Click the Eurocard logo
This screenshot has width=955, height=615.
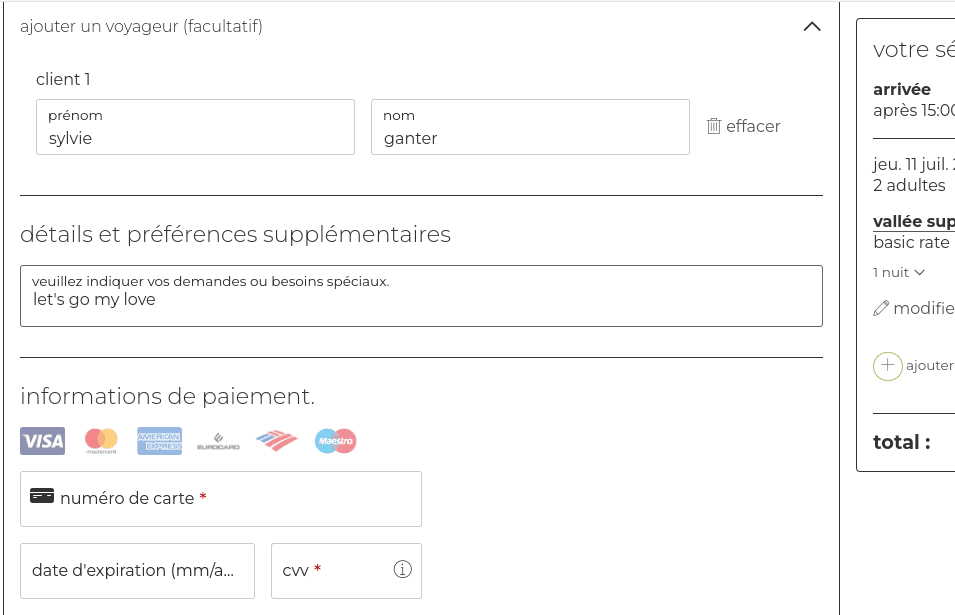218,441
